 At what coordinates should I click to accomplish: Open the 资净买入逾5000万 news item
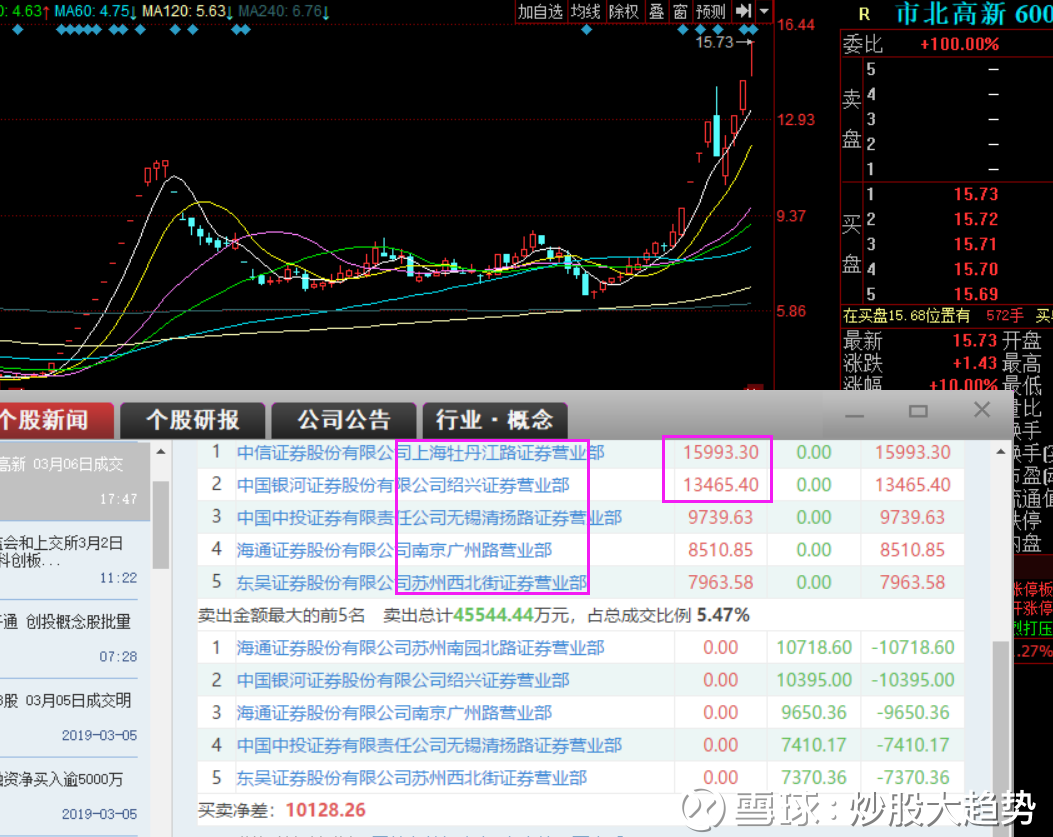pyautogui.click(x=68, y=796)
